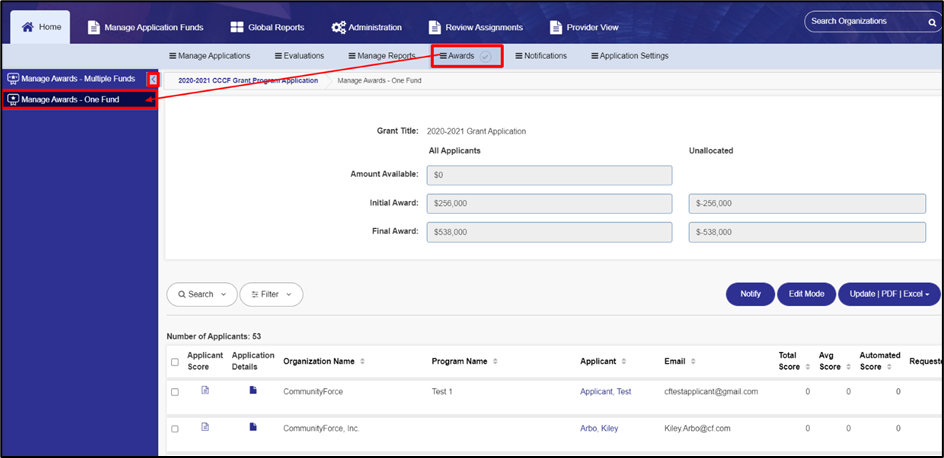The width and height of the screenshot is (944, 458).
Task: Select Manage Awards - One Fund in sidebar
Action: [x=79, y=100]
